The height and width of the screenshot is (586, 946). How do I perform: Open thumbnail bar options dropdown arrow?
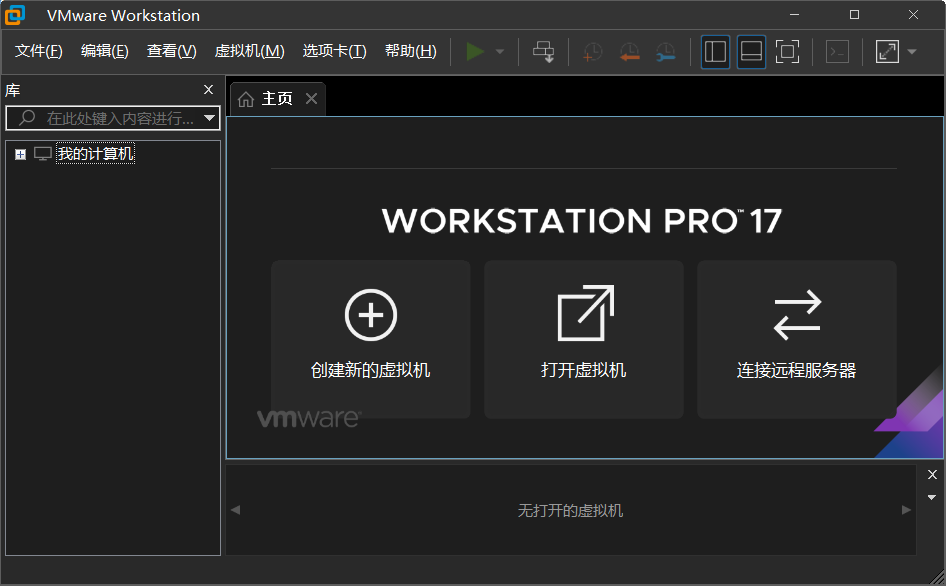[x=932, y=497]
